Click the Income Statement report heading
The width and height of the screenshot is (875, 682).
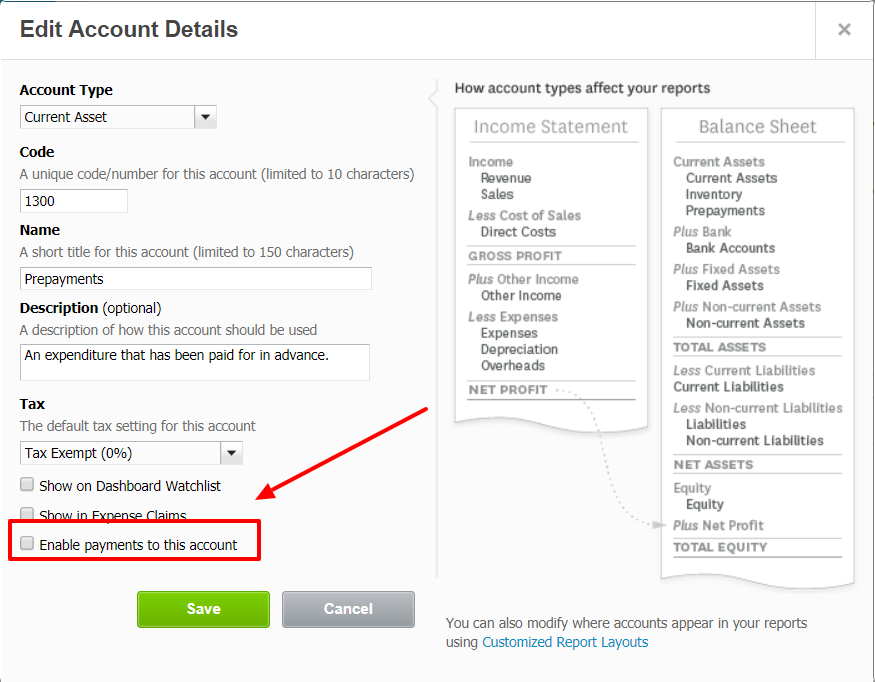click(548, 126)
